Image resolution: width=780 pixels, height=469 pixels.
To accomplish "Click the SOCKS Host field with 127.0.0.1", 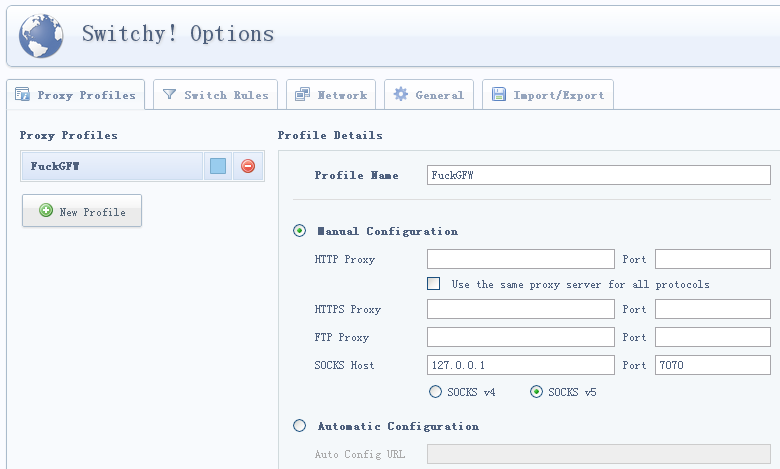I will 521,365.
